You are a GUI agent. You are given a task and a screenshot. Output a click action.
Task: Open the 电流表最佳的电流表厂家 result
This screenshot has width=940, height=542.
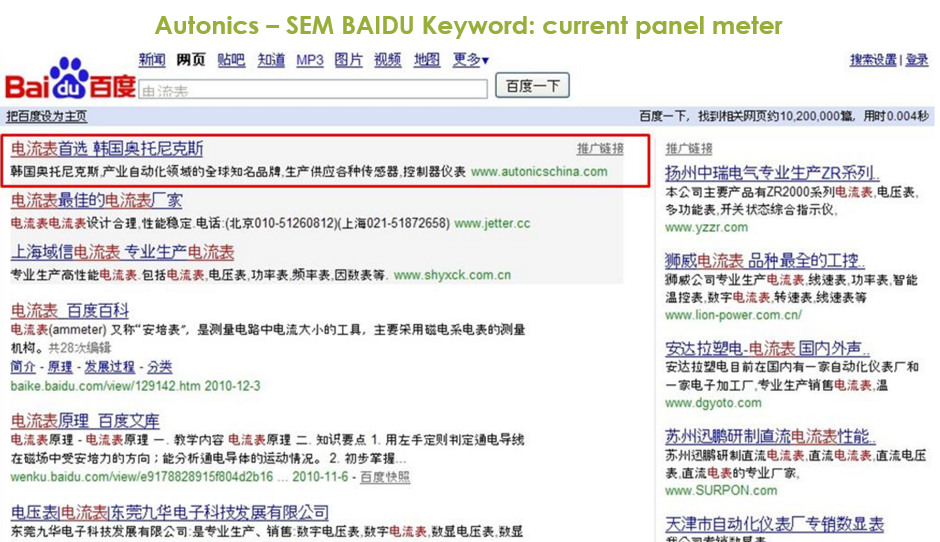pos(96,200)
